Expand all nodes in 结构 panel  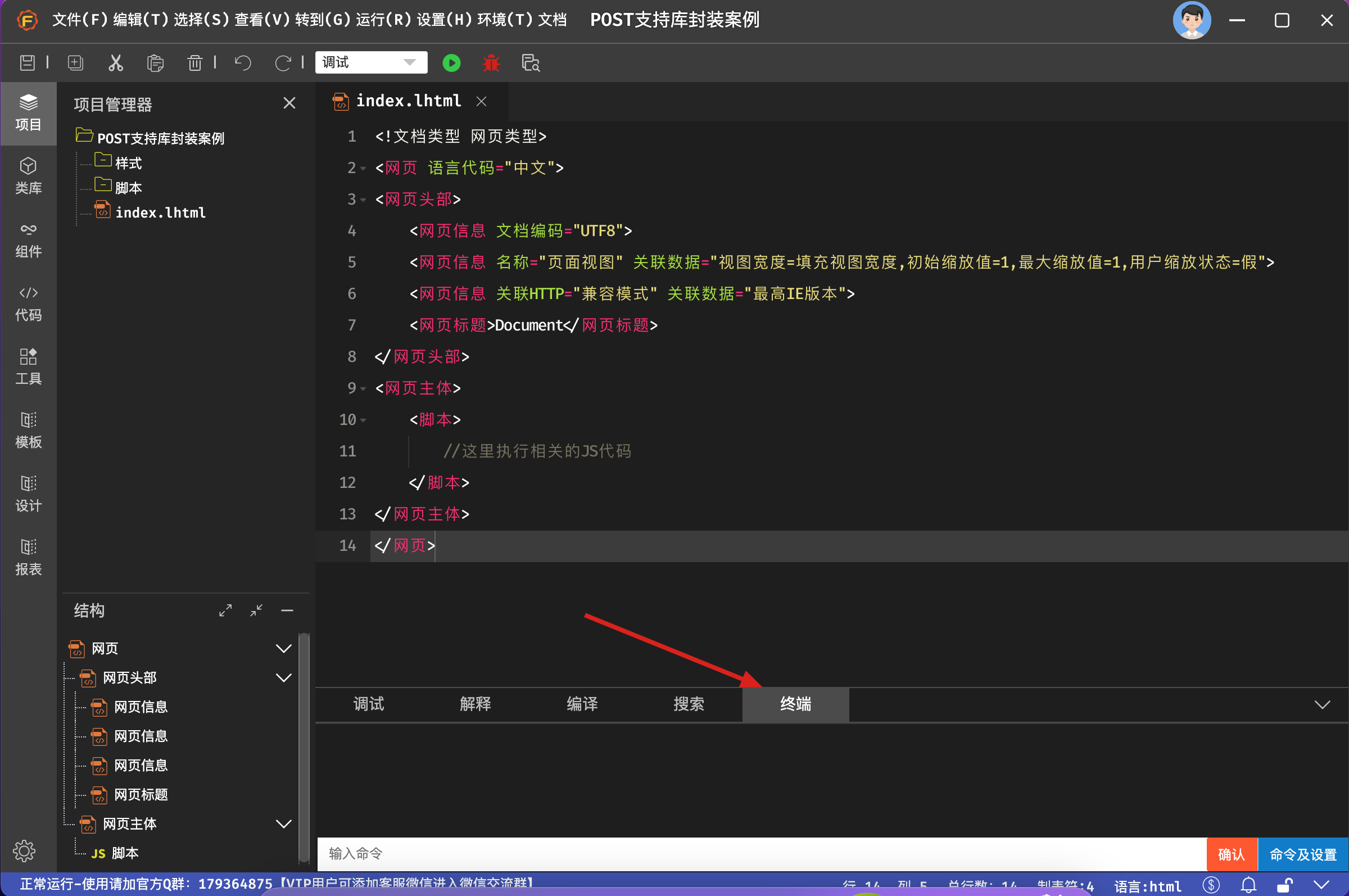tap(225, 610)
